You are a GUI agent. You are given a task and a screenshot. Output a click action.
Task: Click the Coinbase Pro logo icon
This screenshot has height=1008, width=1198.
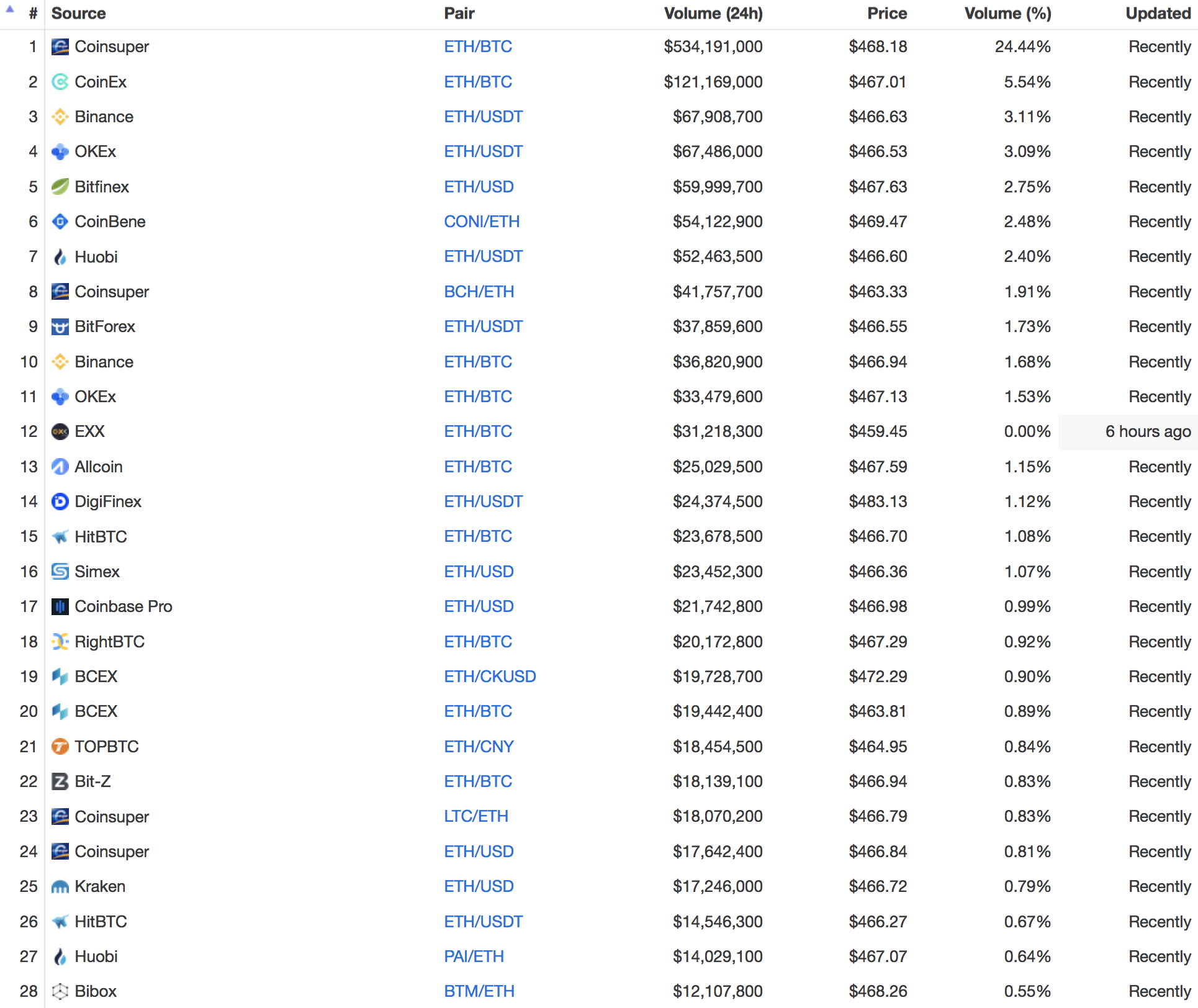(x=60, y=606)
